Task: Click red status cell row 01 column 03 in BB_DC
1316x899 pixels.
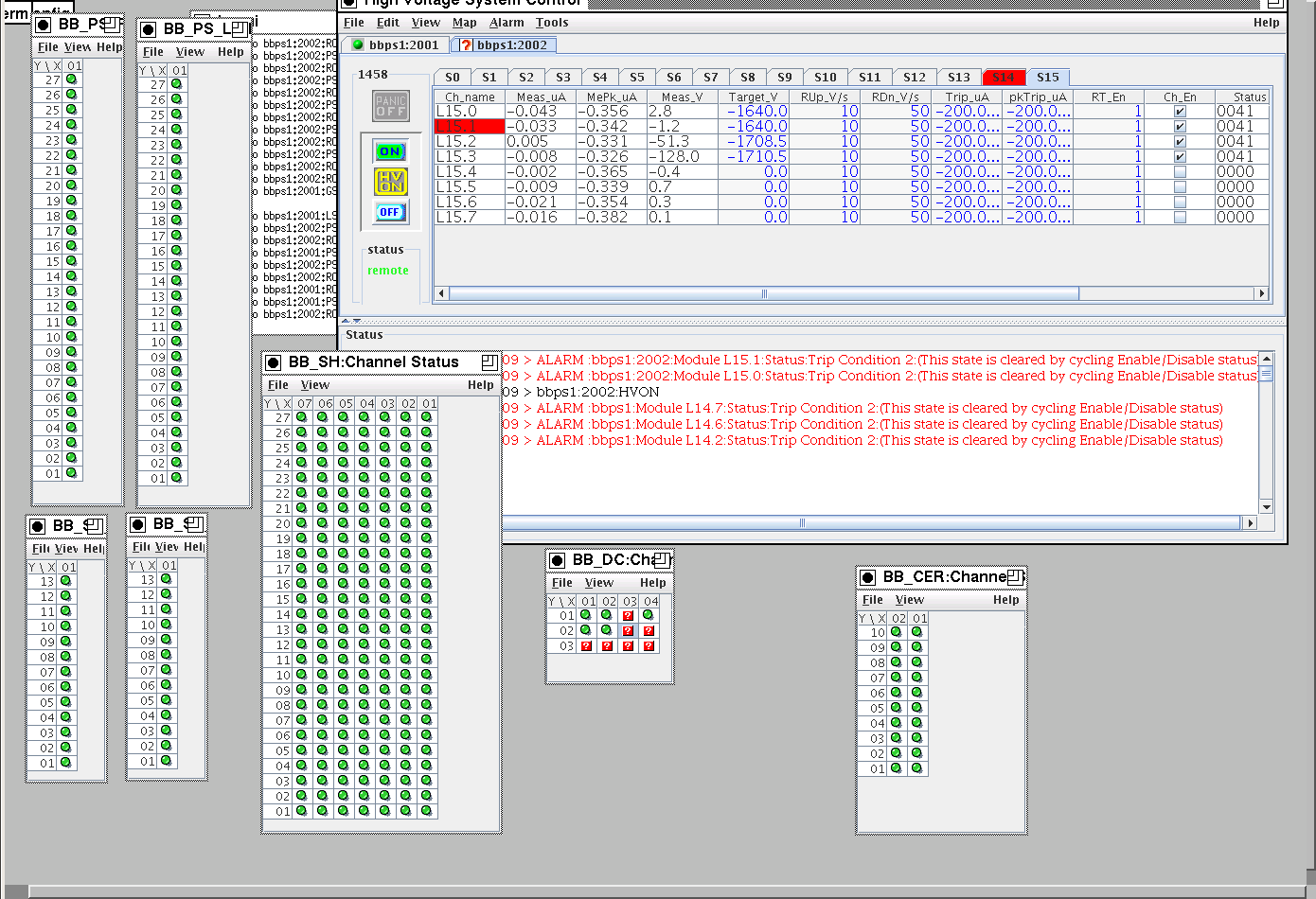Action: point(628,616)
